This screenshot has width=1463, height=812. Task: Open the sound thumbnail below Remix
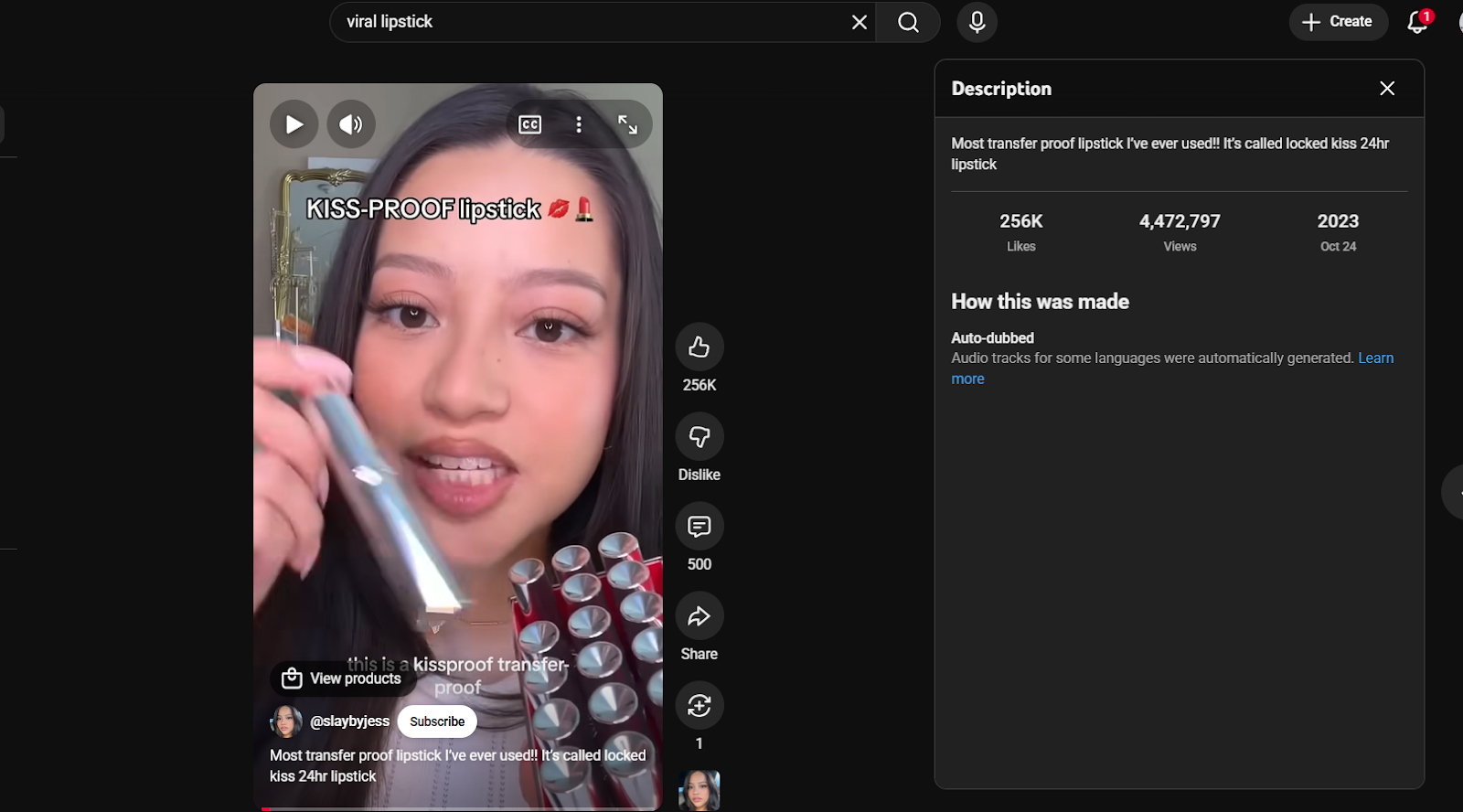pyautogui.click(x=699, y=790)
